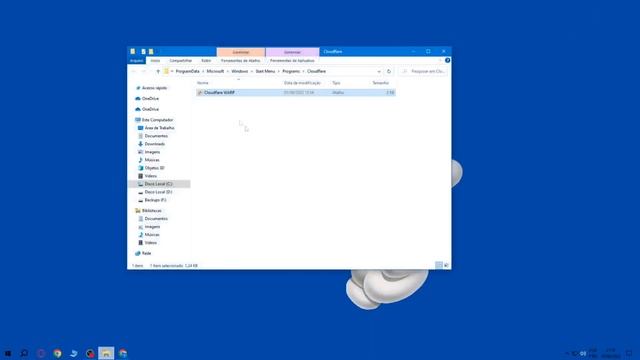Screen dimensions: 640x360
Task: Open Documentos under Bibliotecas
Action: click(x=156, y=219)
